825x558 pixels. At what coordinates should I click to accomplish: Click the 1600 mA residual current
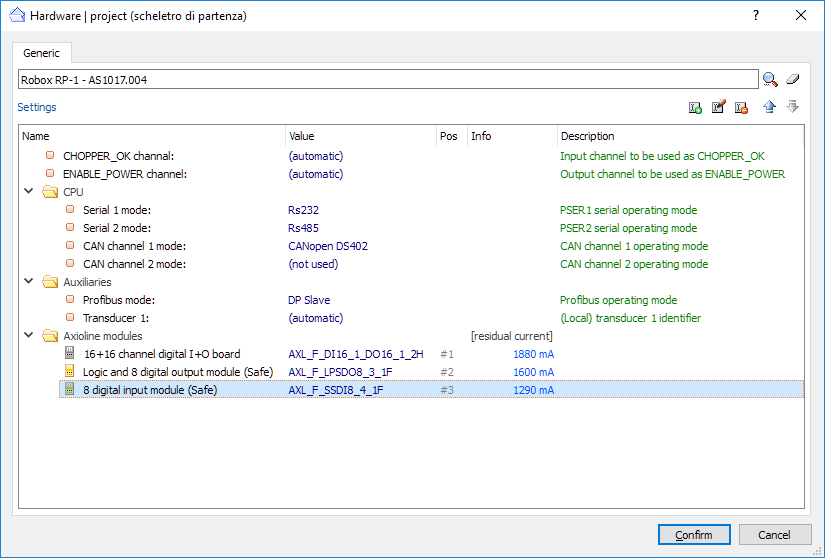pos(534,372)
